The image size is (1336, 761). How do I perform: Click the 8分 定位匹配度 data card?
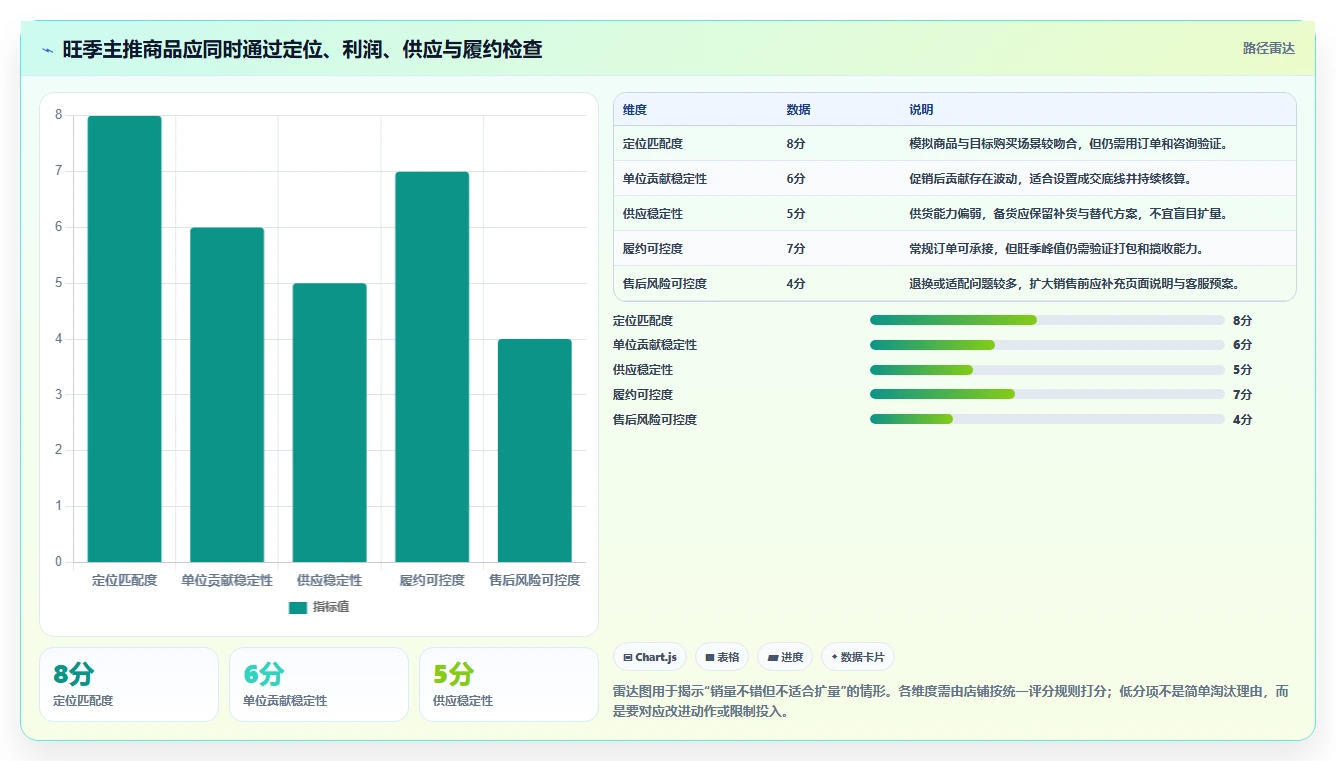pyautogui.click(x=129, y=684)
